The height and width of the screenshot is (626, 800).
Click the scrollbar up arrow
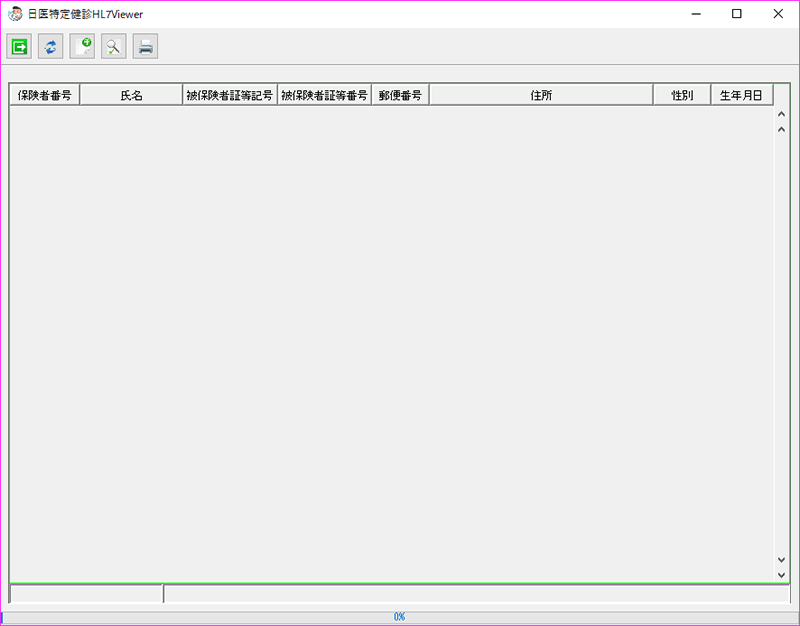781,114
